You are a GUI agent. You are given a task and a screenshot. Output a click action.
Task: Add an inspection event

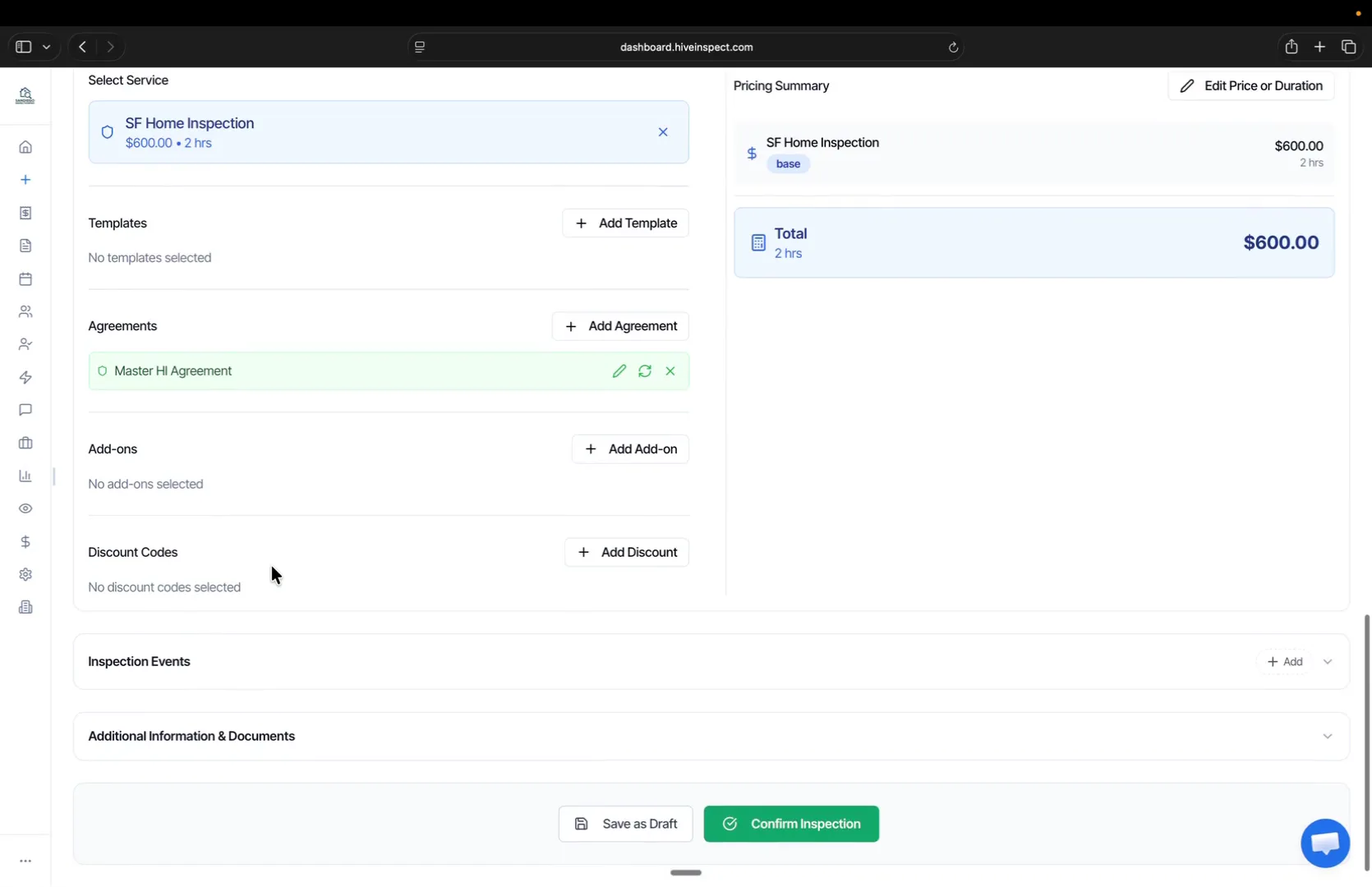click(1285, 662)
